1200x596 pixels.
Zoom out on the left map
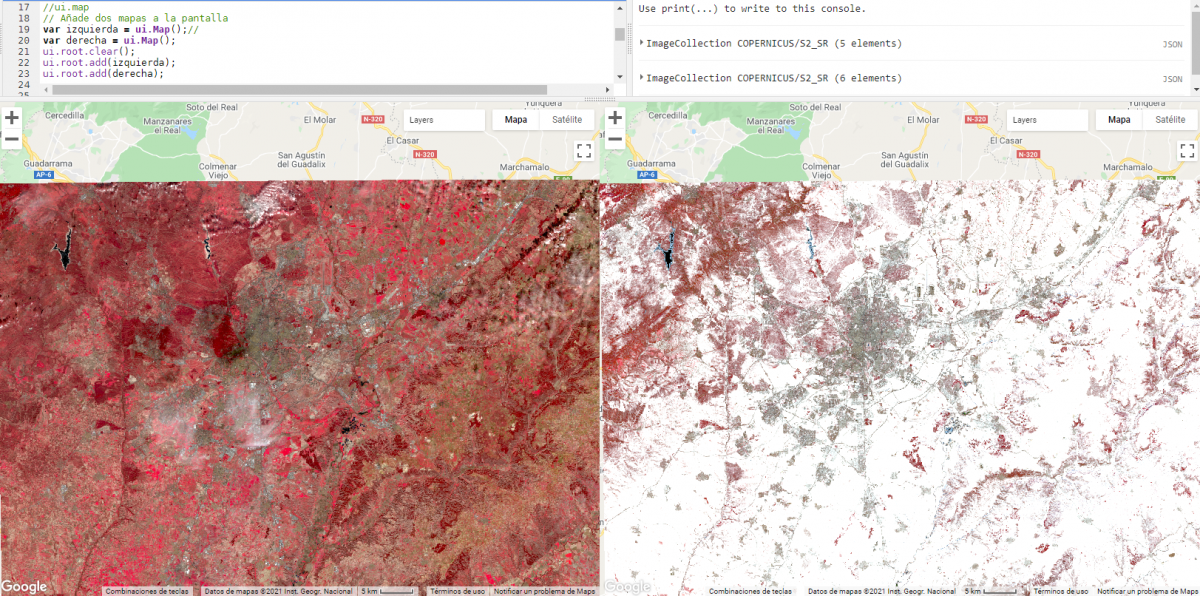pyautogui.click(x=11, y=141)
